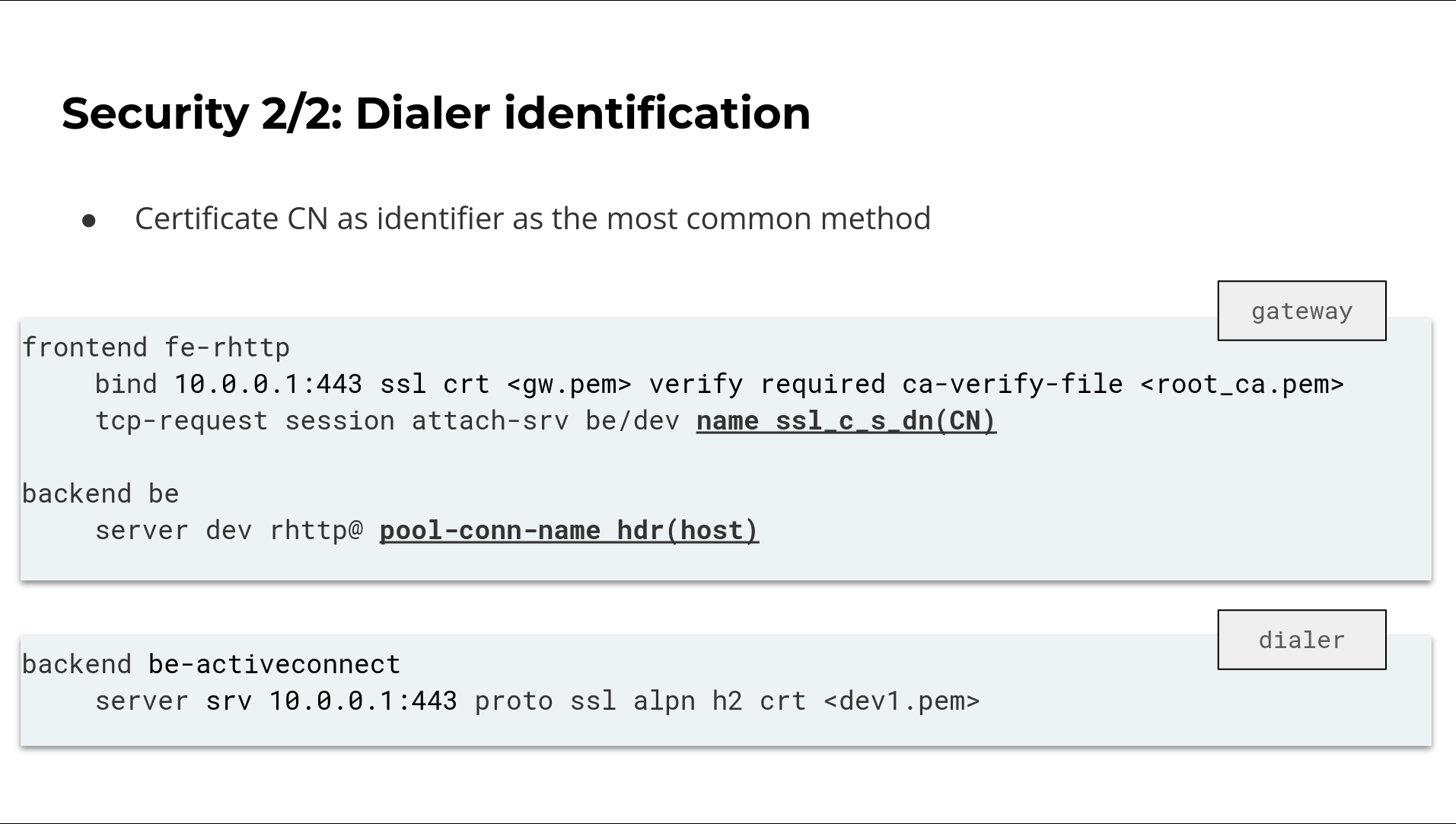1456x824 pixels.
Task: Click the 'gateway' label box
Action: click(x=1301, y=311)
